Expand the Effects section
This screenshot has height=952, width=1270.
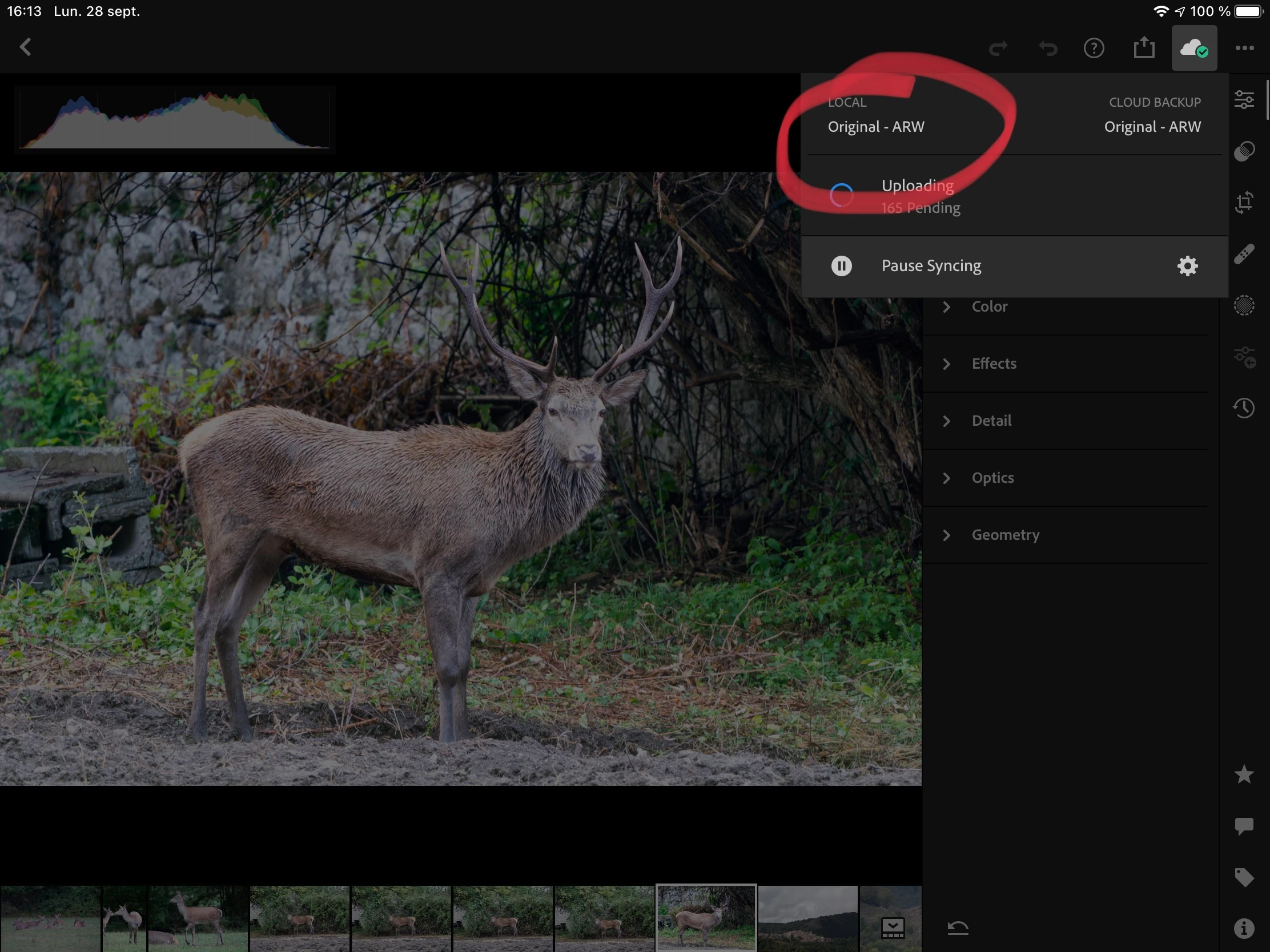(x=993, y=364)
